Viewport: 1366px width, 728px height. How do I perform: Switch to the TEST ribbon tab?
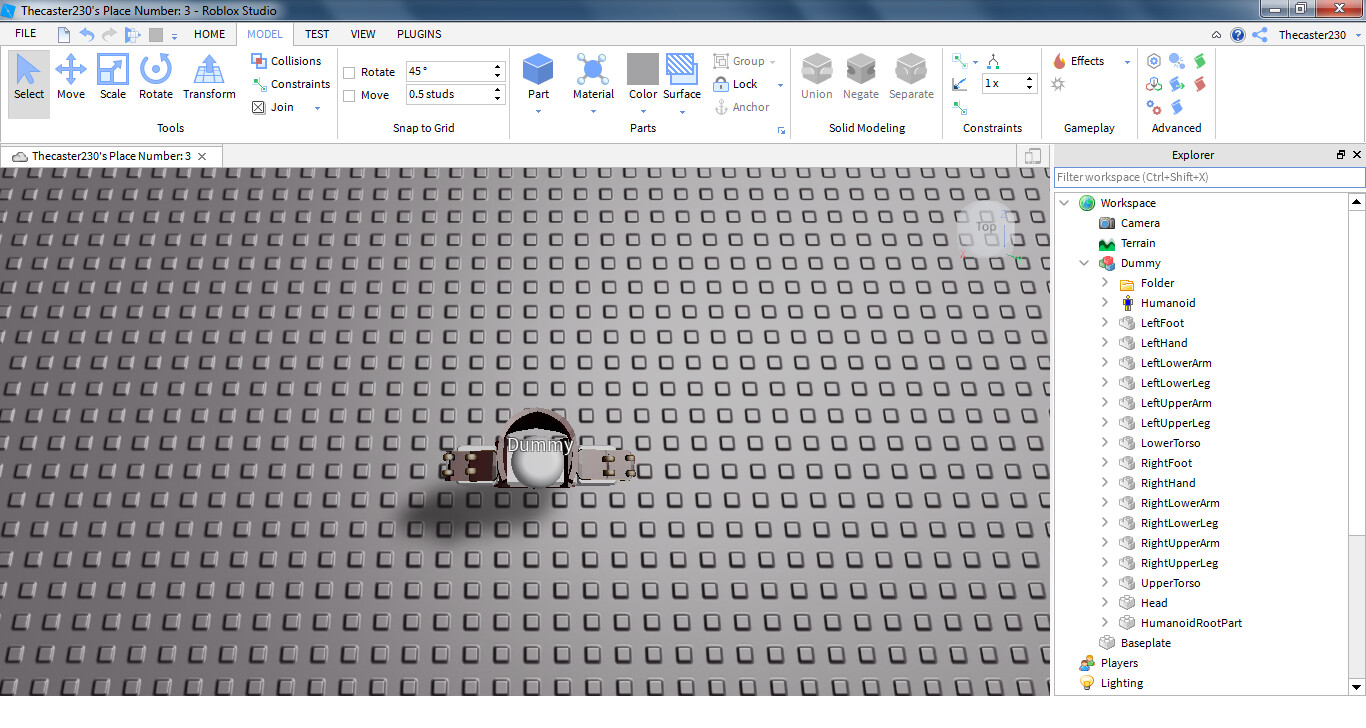(x=317, y=34)
